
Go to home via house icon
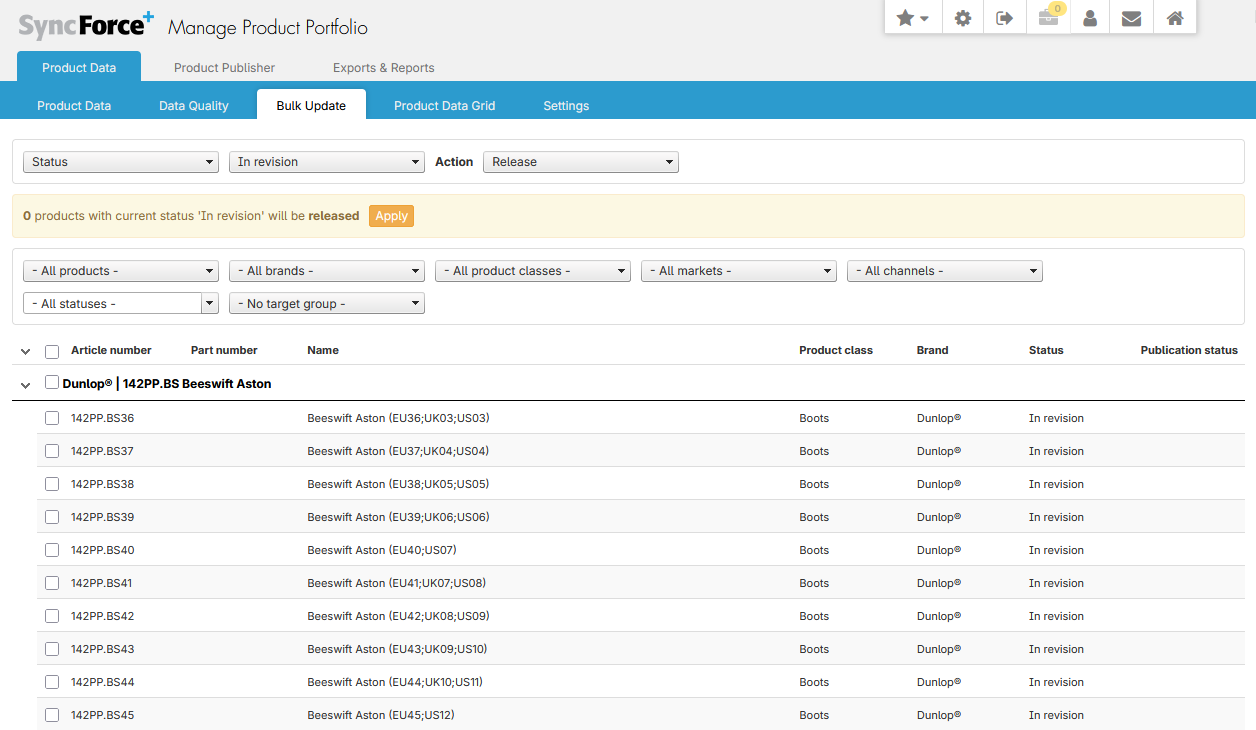point(1175,18)
